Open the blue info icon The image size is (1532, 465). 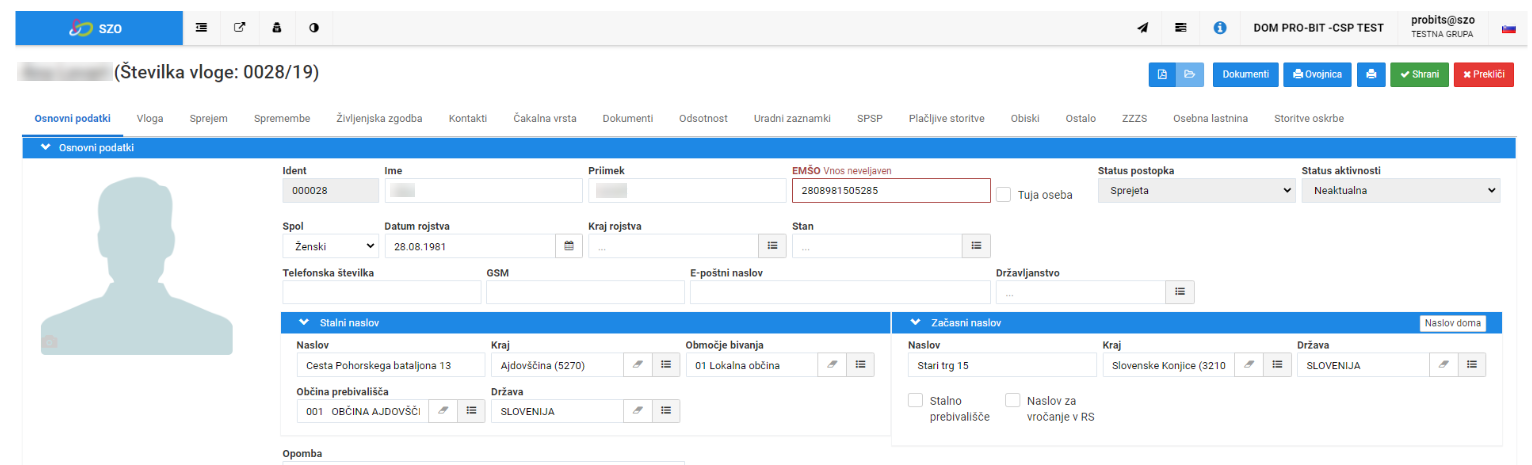click(1220, 28)
